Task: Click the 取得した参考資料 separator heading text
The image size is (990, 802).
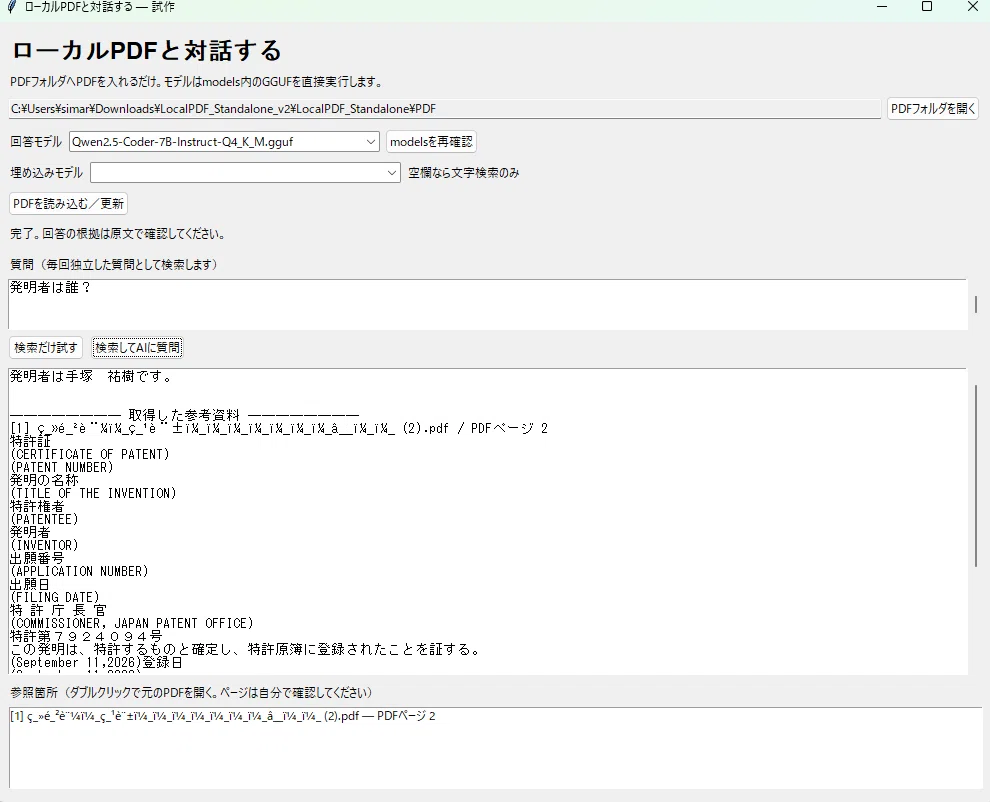Action: [184, 416]
